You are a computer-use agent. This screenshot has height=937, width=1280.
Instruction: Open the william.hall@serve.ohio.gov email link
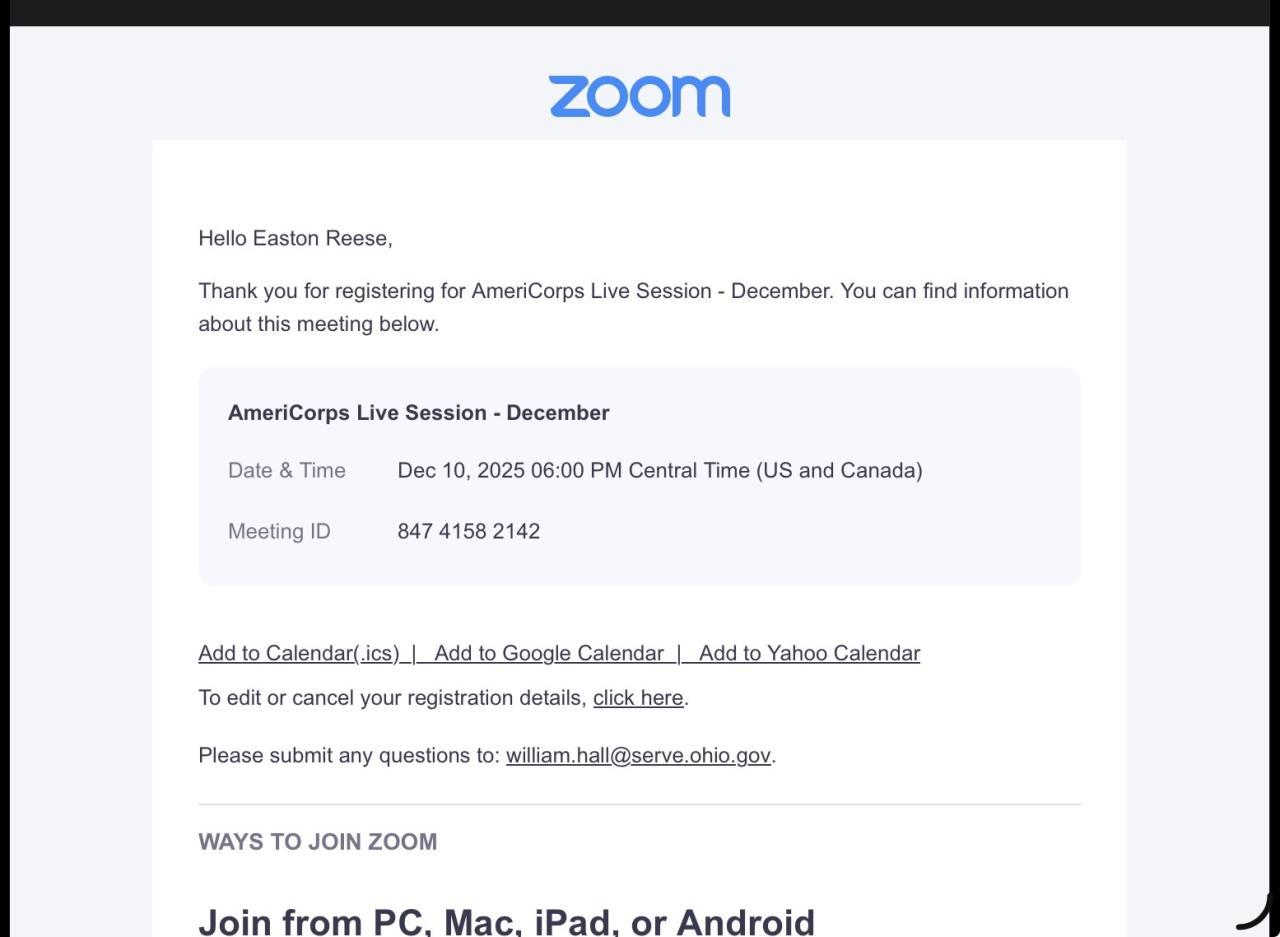pyautogui.click(x=638, y=755)
